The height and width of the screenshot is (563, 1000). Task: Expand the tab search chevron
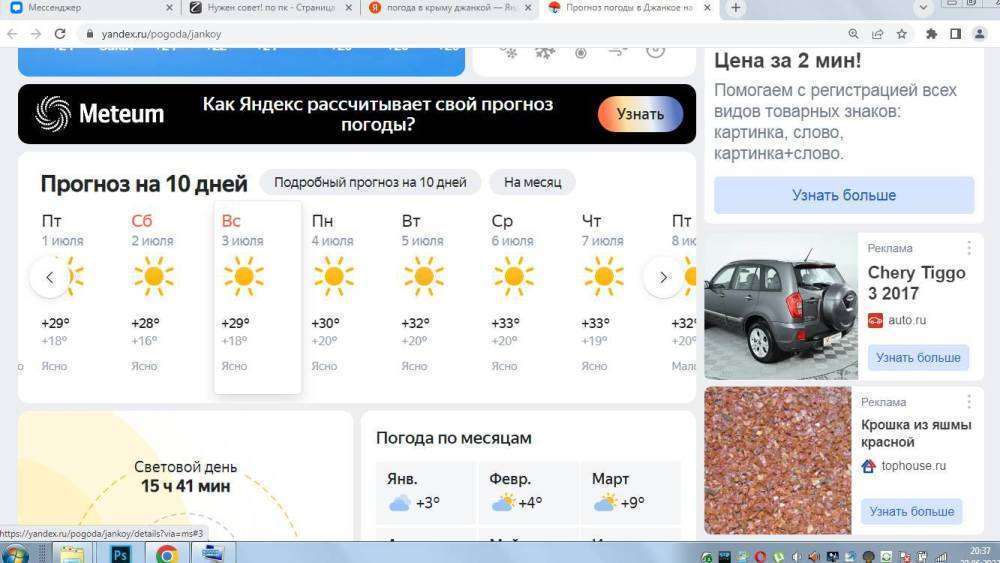923,8
